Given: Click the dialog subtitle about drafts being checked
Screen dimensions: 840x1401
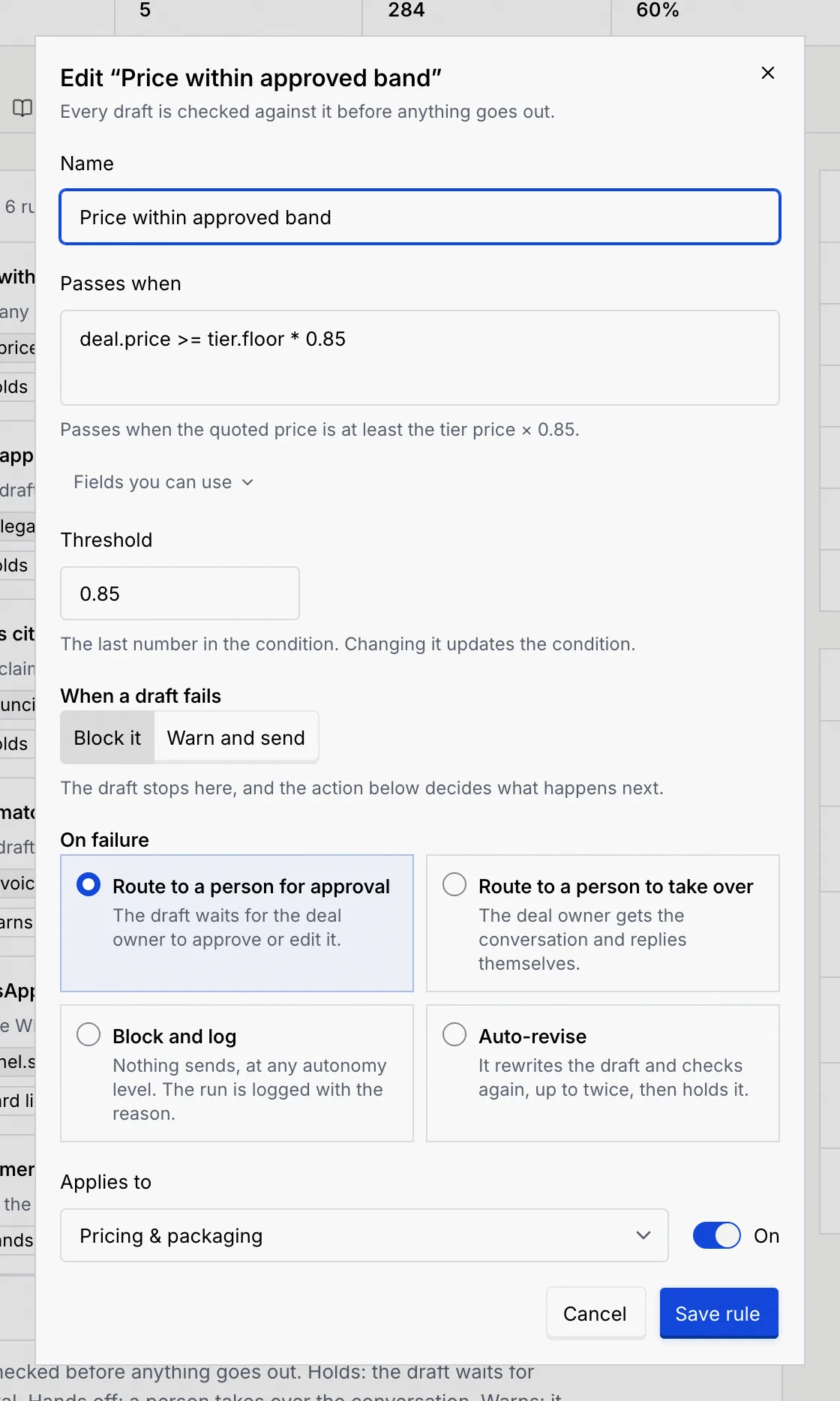Looking at the screenshot, I should [x=307, y=112].
